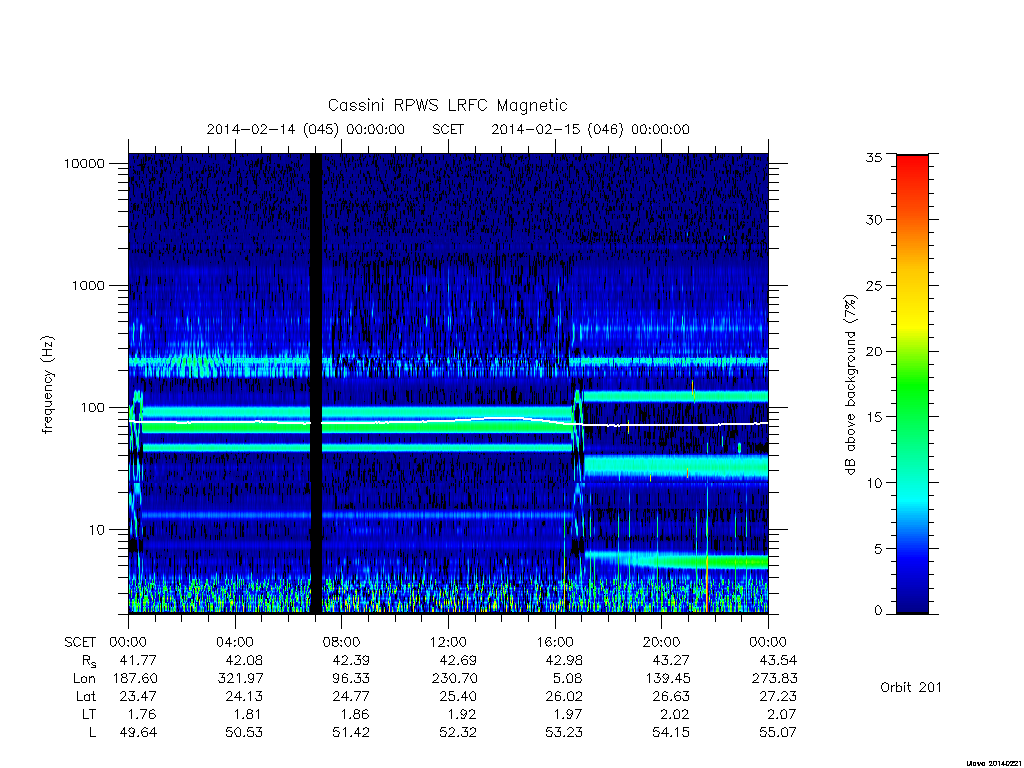Viewport: 1024px width, 768px height.
Task: Click the '35' color bar tick label
Action: click(x=874, y=157)
